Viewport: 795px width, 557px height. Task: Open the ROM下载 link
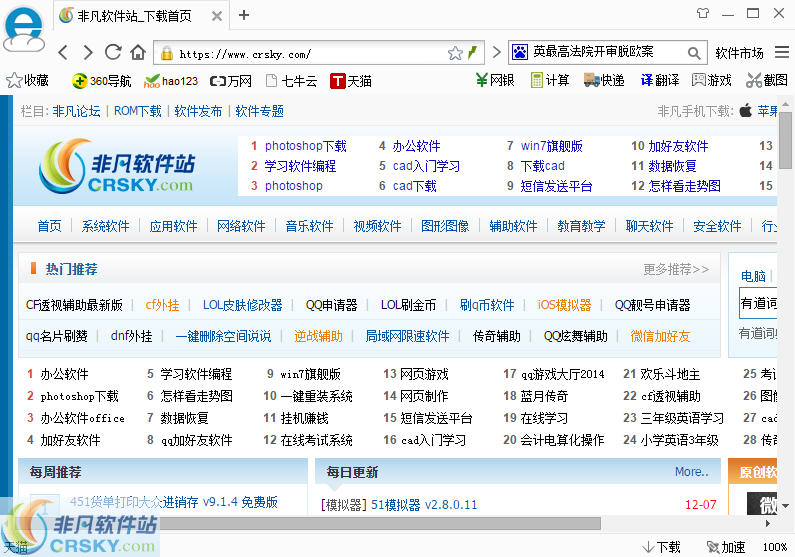[x=137, y=111]
